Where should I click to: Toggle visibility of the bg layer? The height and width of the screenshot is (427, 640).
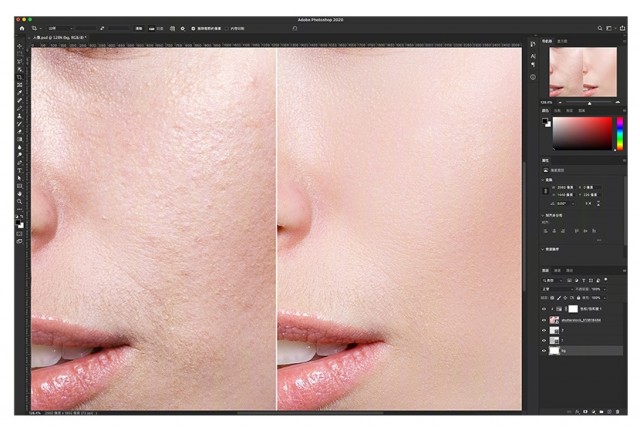click(x=545, y=351)
